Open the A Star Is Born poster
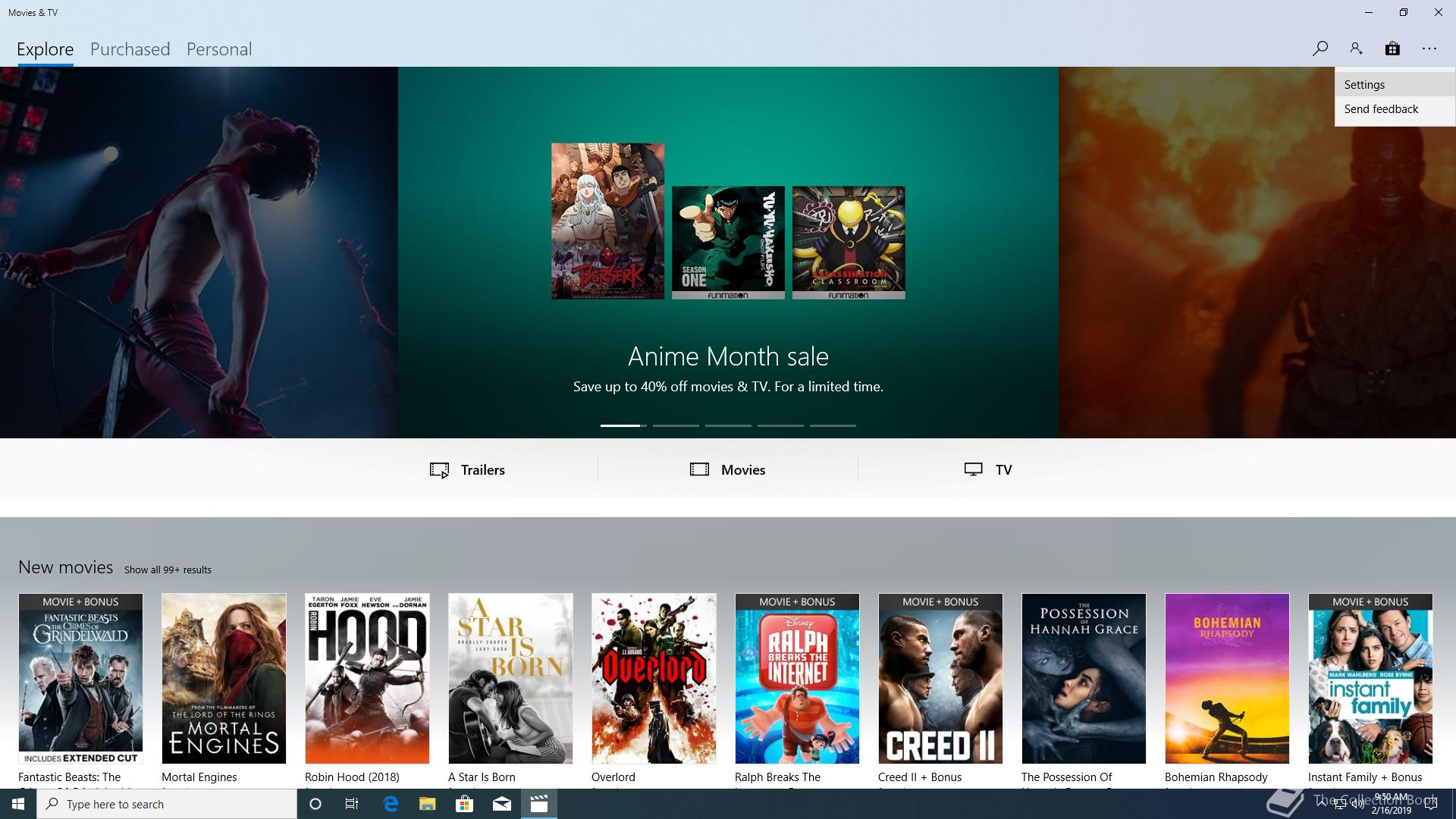1456x819 pixels. click(510, 678)
